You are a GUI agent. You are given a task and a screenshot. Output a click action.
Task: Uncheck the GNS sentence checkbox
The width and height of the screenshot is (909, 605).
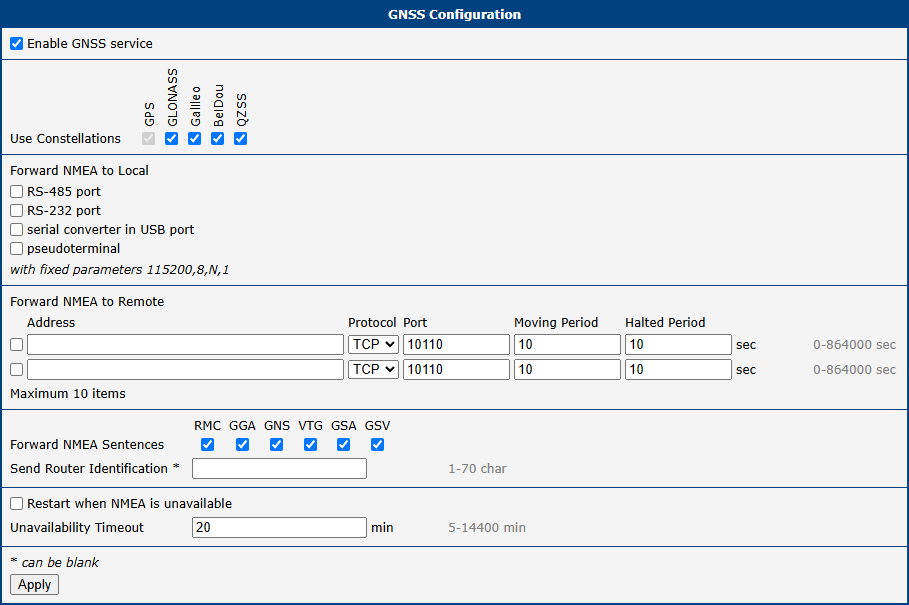tap(277, 444)
